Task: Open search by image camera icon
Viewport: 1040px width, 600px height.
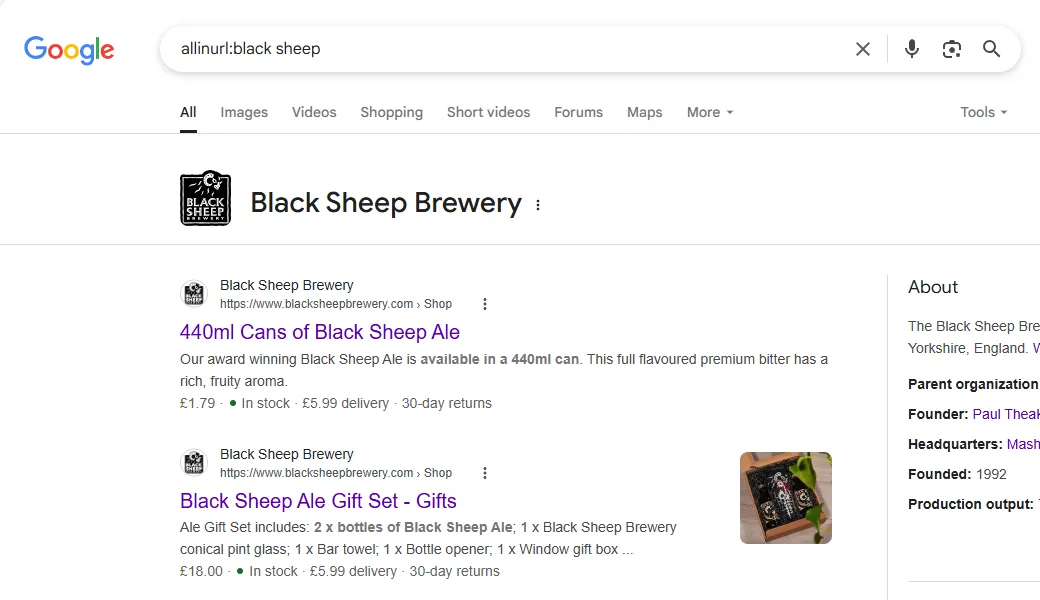Action: pos(952,49)
